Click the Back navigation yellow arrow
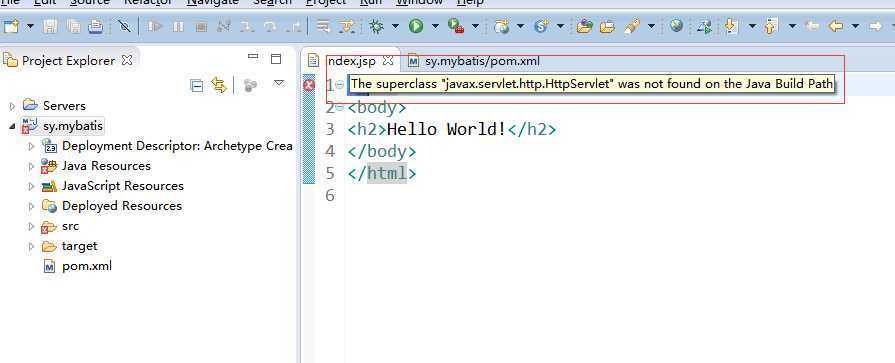The width and height of the screenshot is (895, 363). [x=836, y=26]
